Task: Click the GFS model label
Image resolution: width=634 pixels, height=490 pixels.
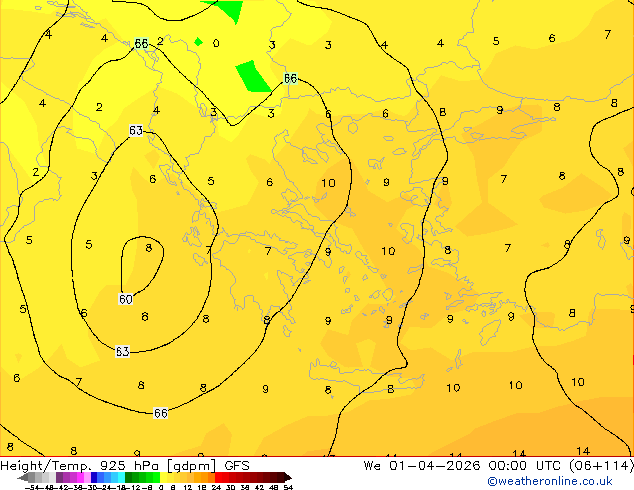Action: pos(237,466)
